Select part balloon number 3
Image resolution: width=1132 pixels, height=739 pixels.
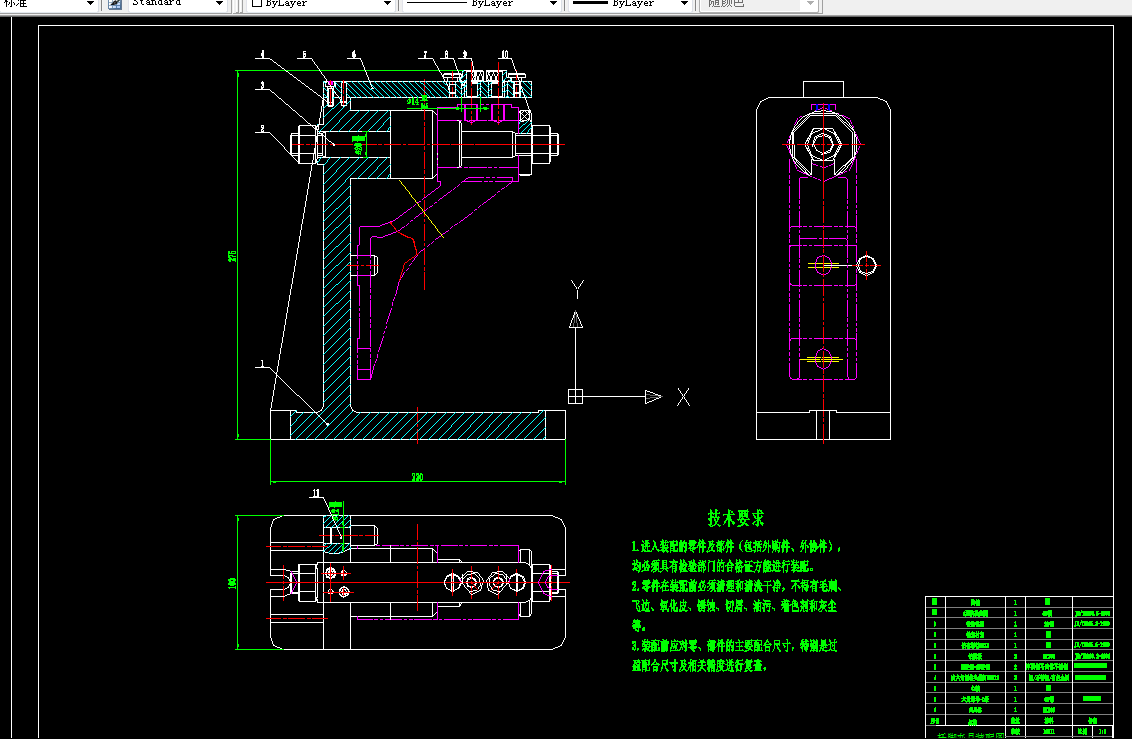tap(262, 85)
